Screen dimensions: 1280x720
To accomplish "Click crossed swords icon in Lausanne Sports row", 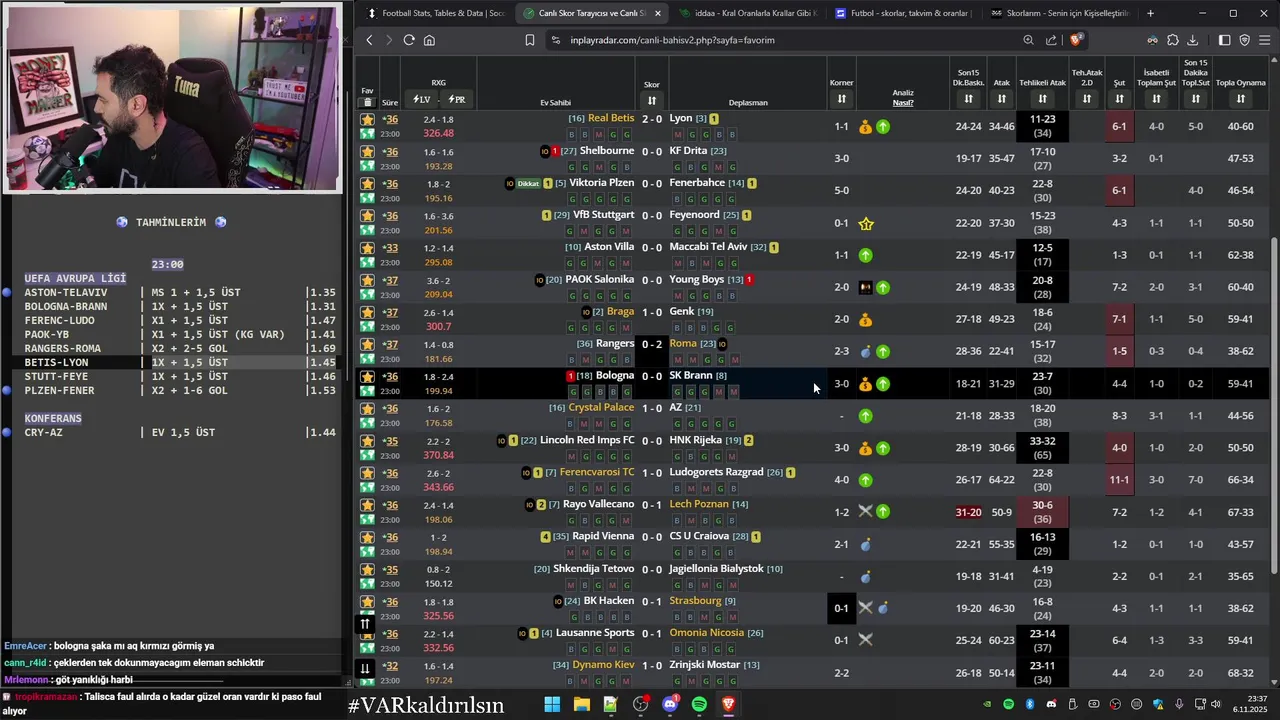I will (866, 640).
